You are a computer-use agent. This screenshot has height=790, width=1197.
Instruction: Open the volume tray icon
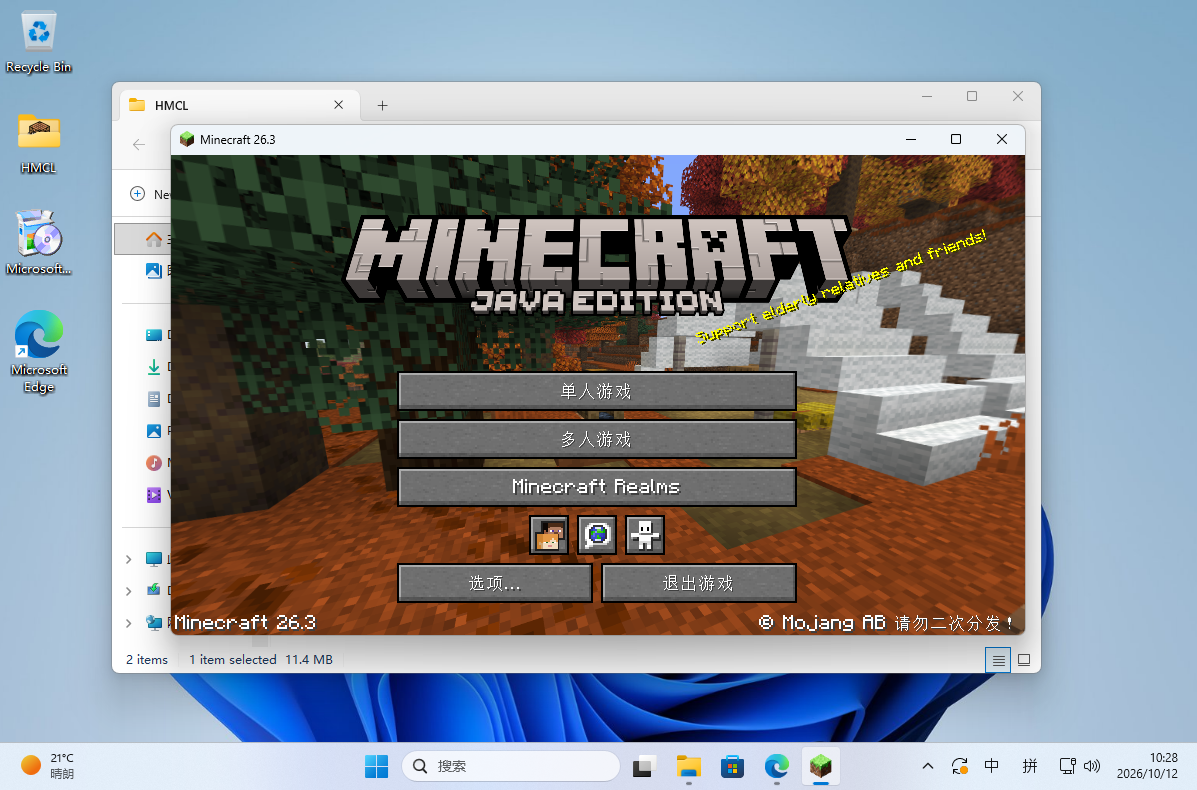click(x=1092, y=766)
